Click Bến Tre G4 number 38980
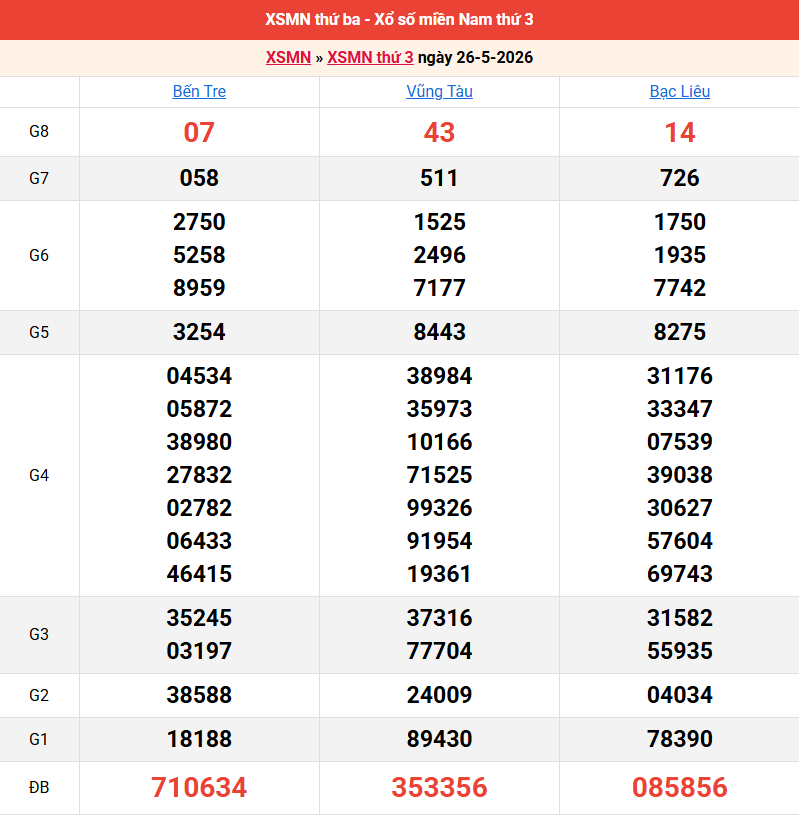Image resolution: width=799 pixels, height=815 pixels. tap(199, 442)
